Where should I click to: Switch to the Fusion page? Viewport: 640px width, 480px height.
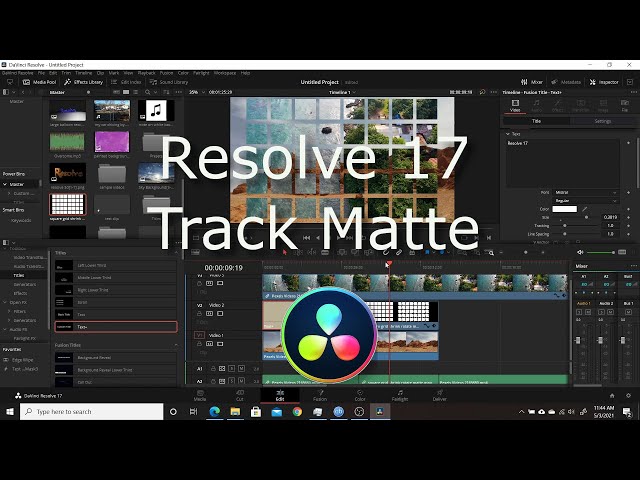tap(320, 396)
